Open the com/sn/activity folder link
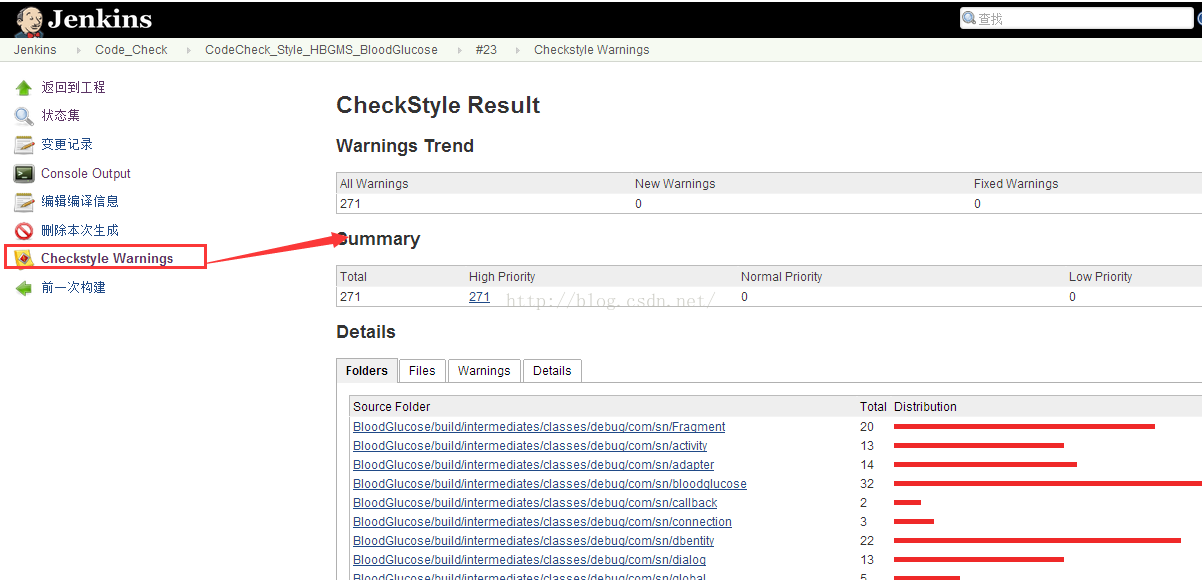This screenshot has height=580, width=1202. (x=530, y=446)
